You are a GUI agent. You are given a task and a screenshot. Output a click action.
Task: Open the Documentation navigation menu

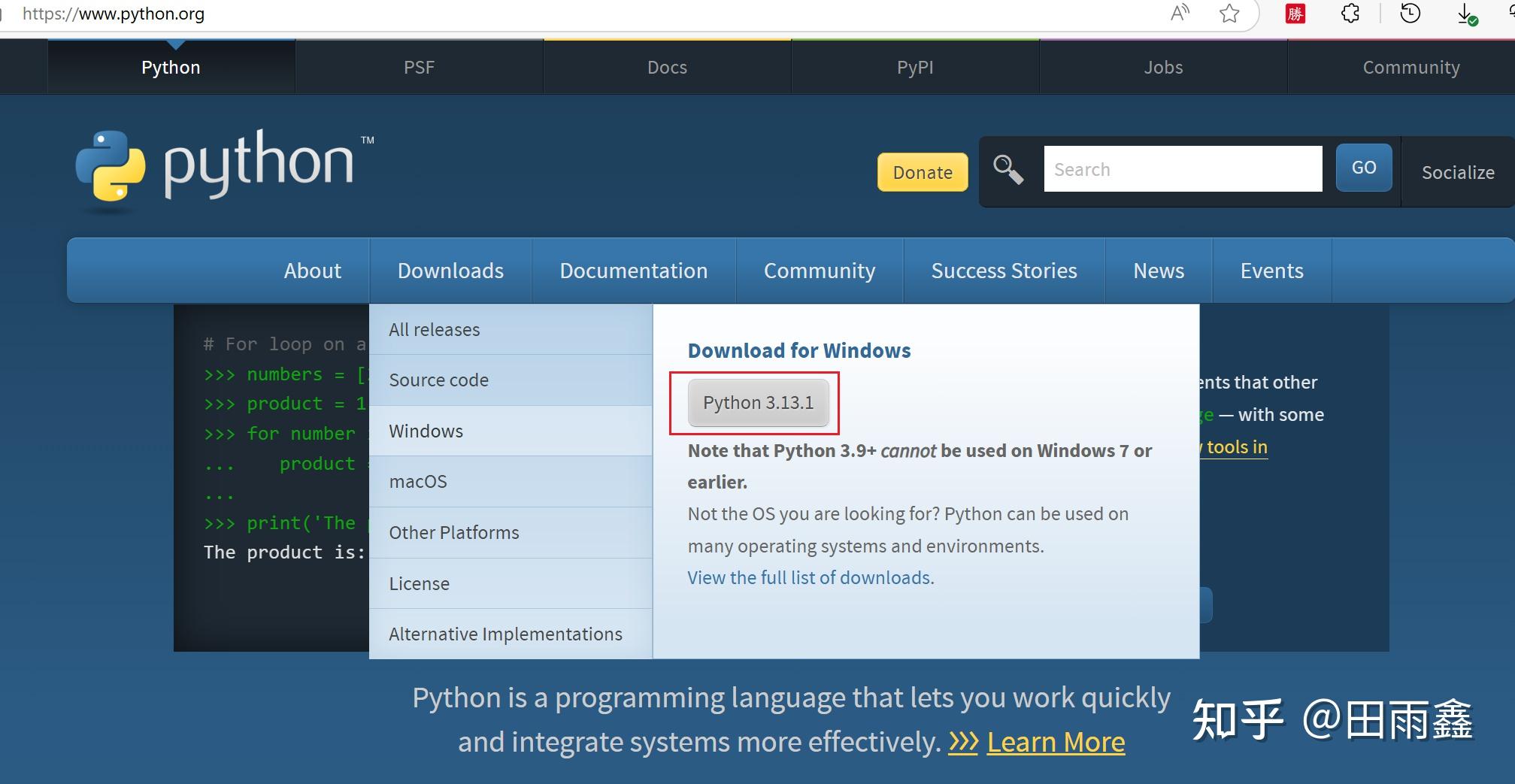pos(633,271)
